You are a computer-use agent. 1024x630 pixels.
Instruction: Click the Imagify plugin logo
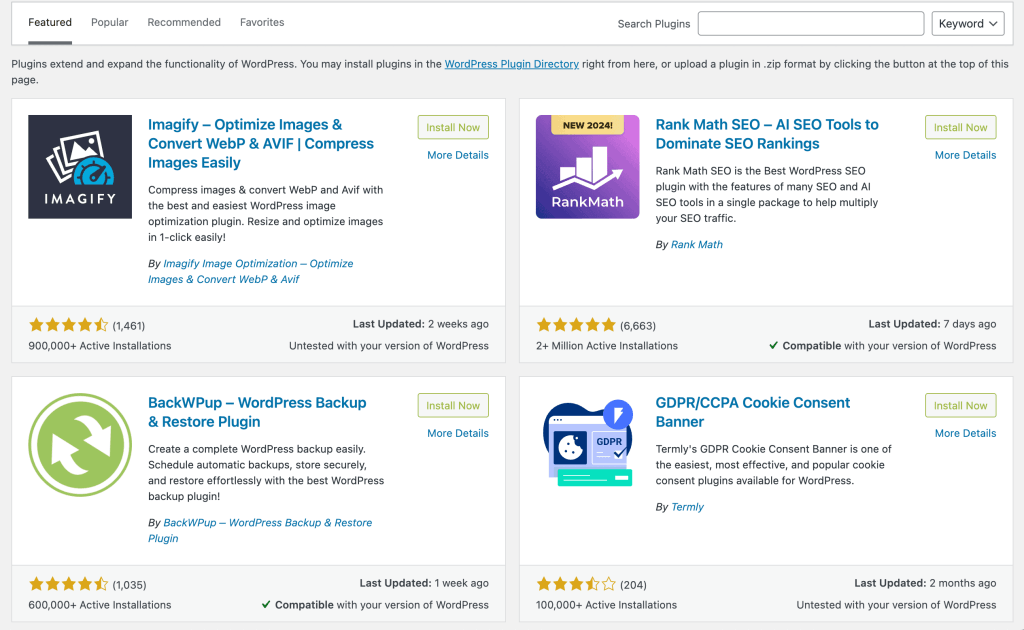point(80,166)
